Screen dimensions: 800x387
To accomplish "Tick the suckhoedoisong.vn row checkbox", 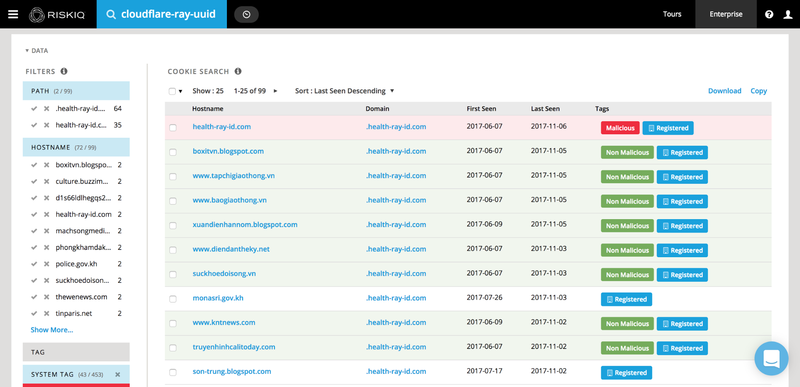I will click(173, 274).
